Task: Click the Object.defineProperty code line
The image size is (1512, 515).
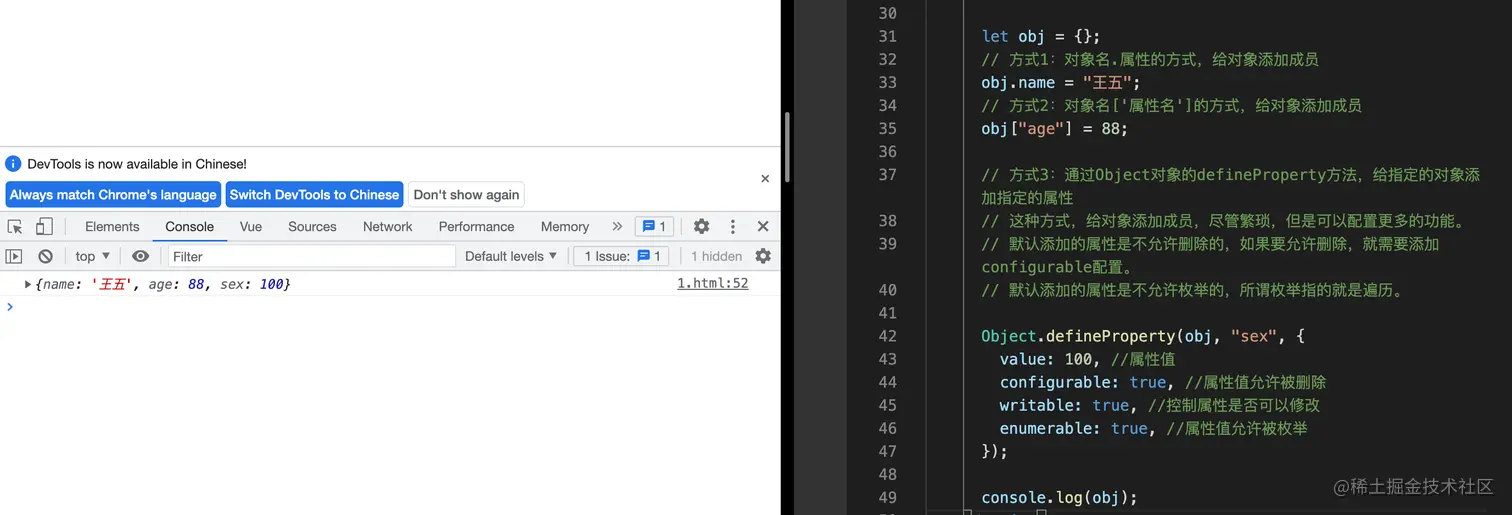Action: [1143, 336]
